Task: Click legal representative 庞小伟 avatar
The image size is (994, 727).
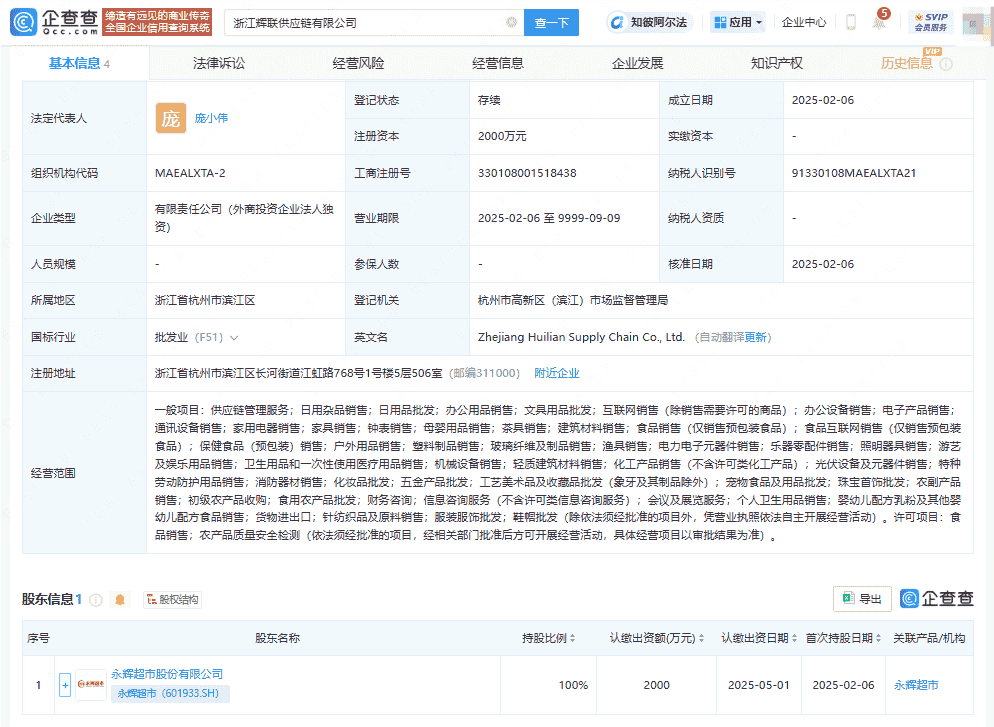Action: click(170, 117)
